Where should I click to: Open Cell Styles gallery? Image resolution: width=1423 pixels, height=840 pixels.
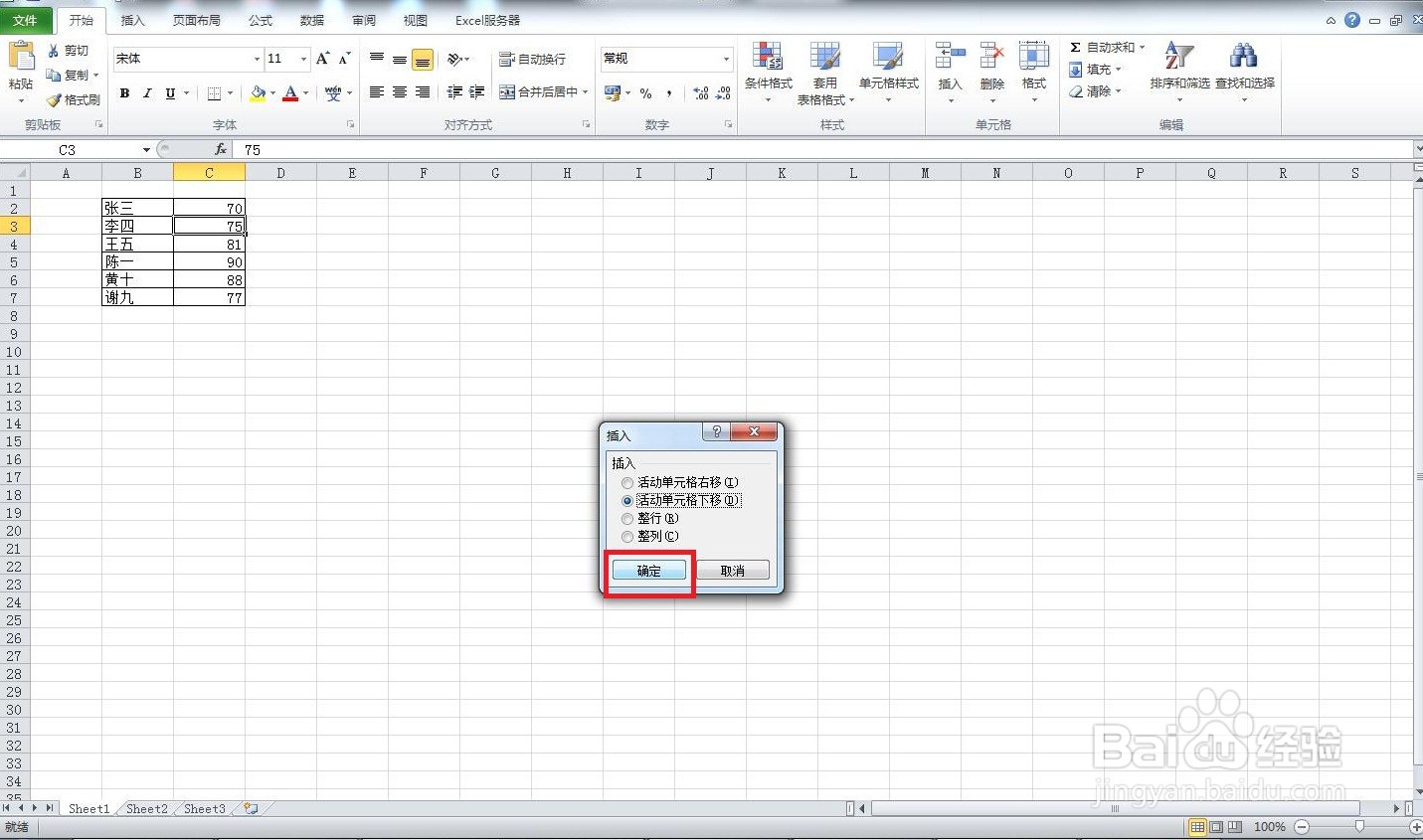pyautogui.click(x=888, y=74)
